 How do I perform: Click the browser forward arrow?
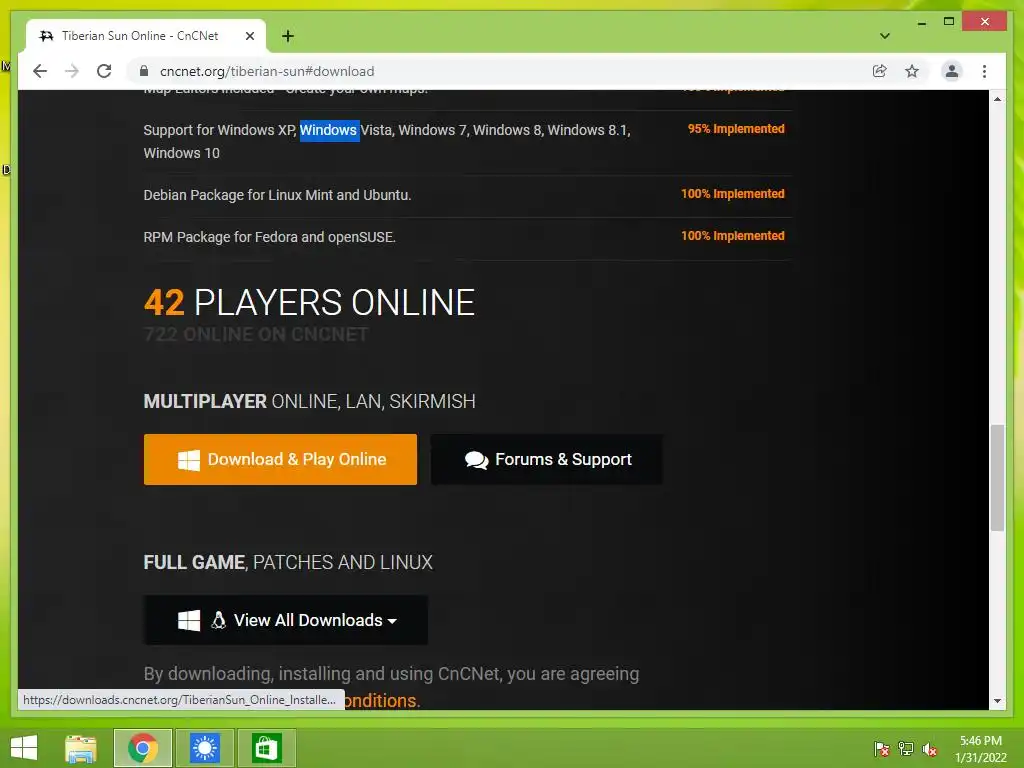click(x=72, y=71)
